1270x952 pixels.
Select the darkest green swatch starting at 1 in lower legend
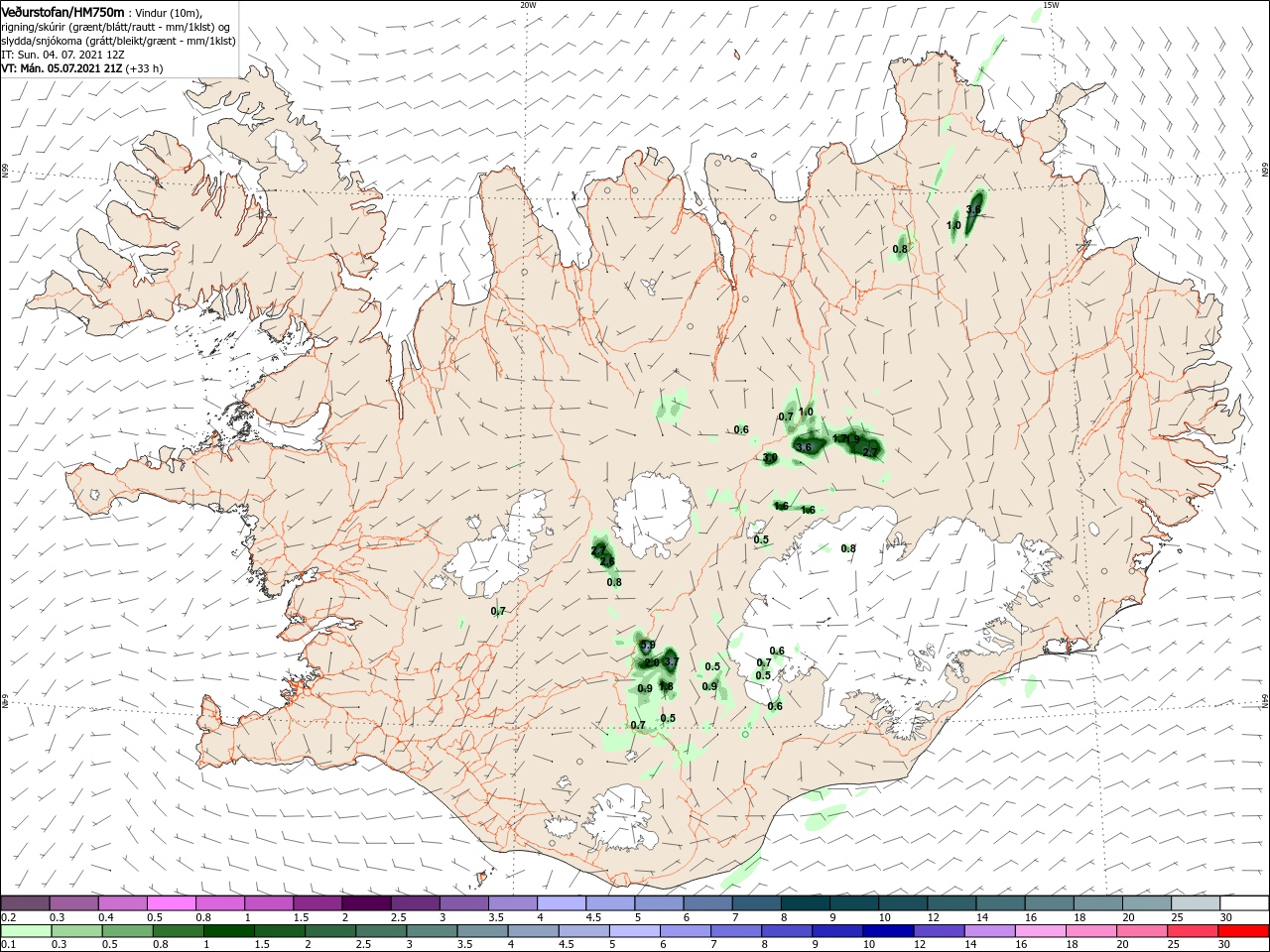coord(228,931)
